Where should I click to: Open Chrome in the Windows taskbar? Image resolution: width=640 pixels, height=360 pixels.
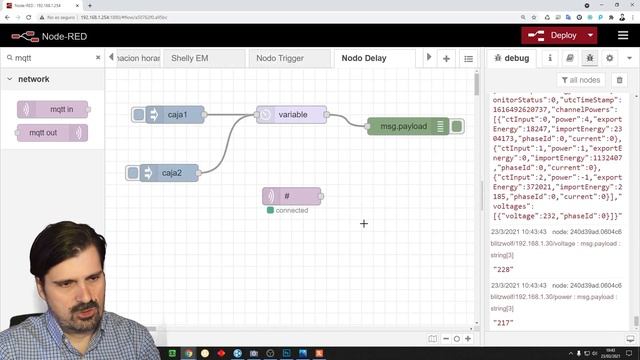click(x=189, y=353)
